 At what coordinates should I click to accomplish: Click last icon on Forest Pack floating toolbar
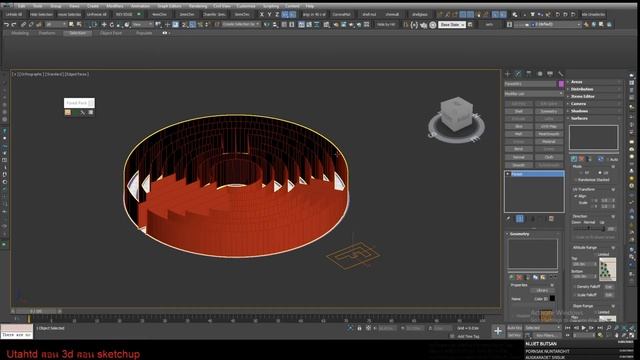tap(91, 112)
